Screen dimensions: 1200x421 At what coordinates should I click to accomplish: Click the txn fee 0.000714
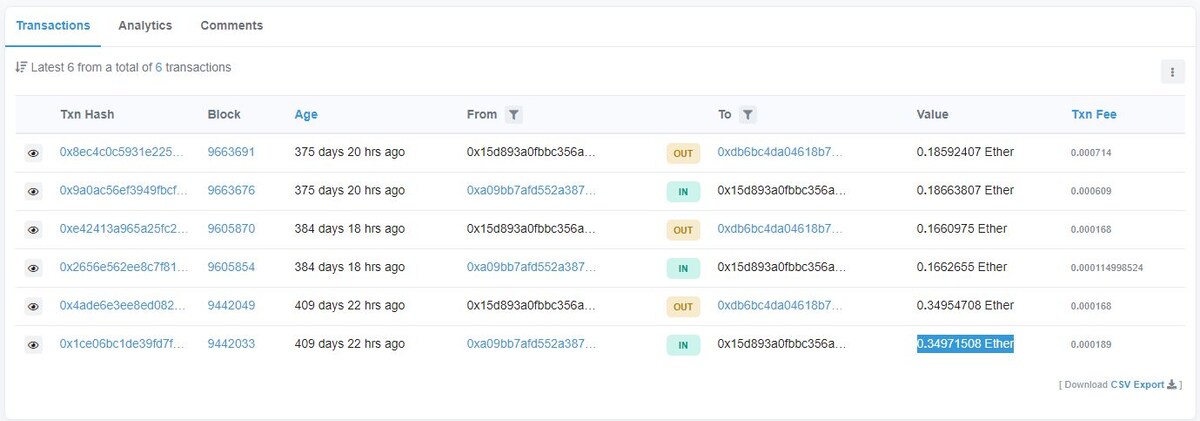pyautogui.click(x=1091, y=153)
